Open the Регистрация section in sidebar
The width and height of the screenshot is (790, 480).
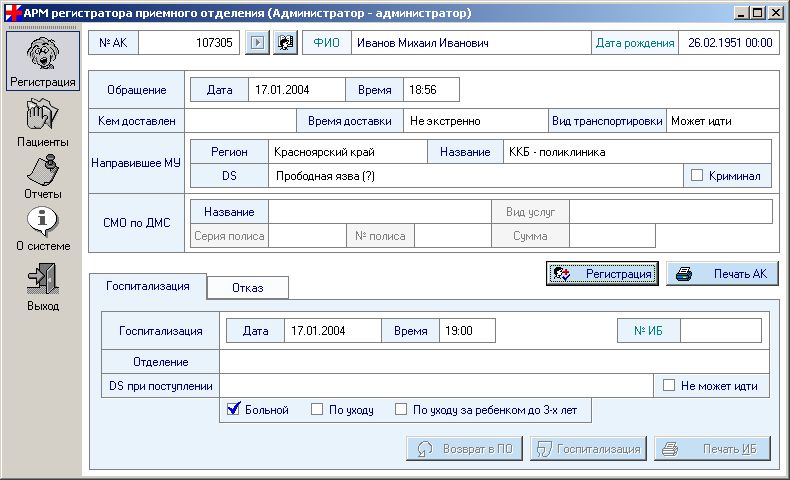(41, 59)
